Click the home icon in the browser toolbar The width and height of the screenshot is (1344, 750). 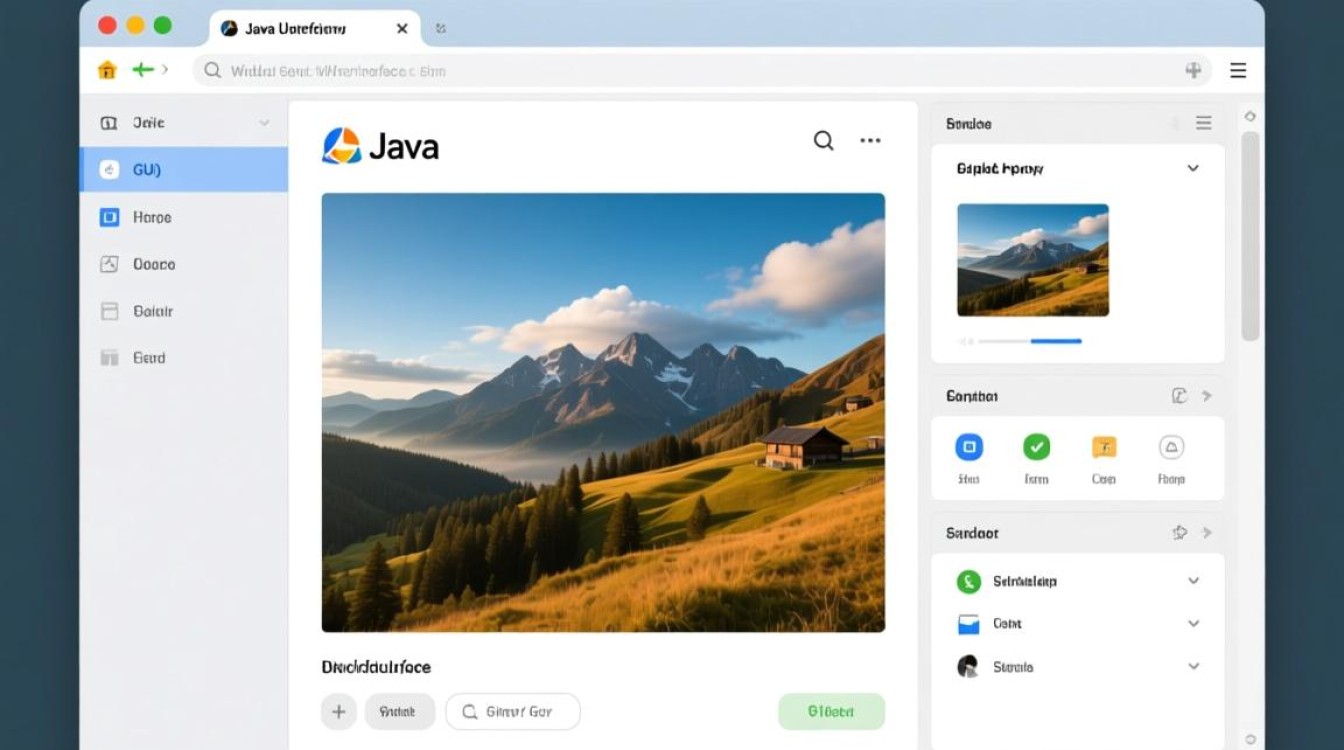click(x=107, y=70)
